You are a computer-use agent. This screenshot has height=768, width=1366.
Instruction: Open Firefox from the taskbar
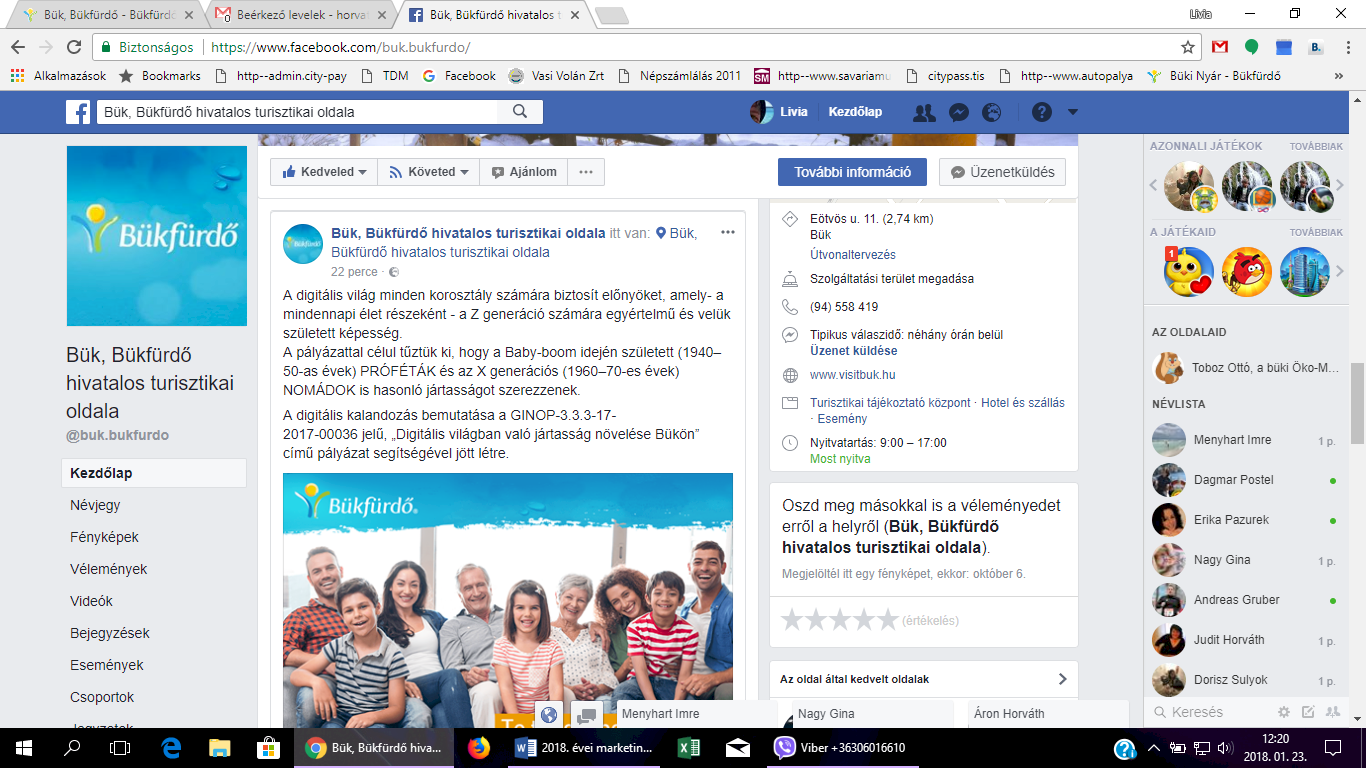tap(479, 747)
